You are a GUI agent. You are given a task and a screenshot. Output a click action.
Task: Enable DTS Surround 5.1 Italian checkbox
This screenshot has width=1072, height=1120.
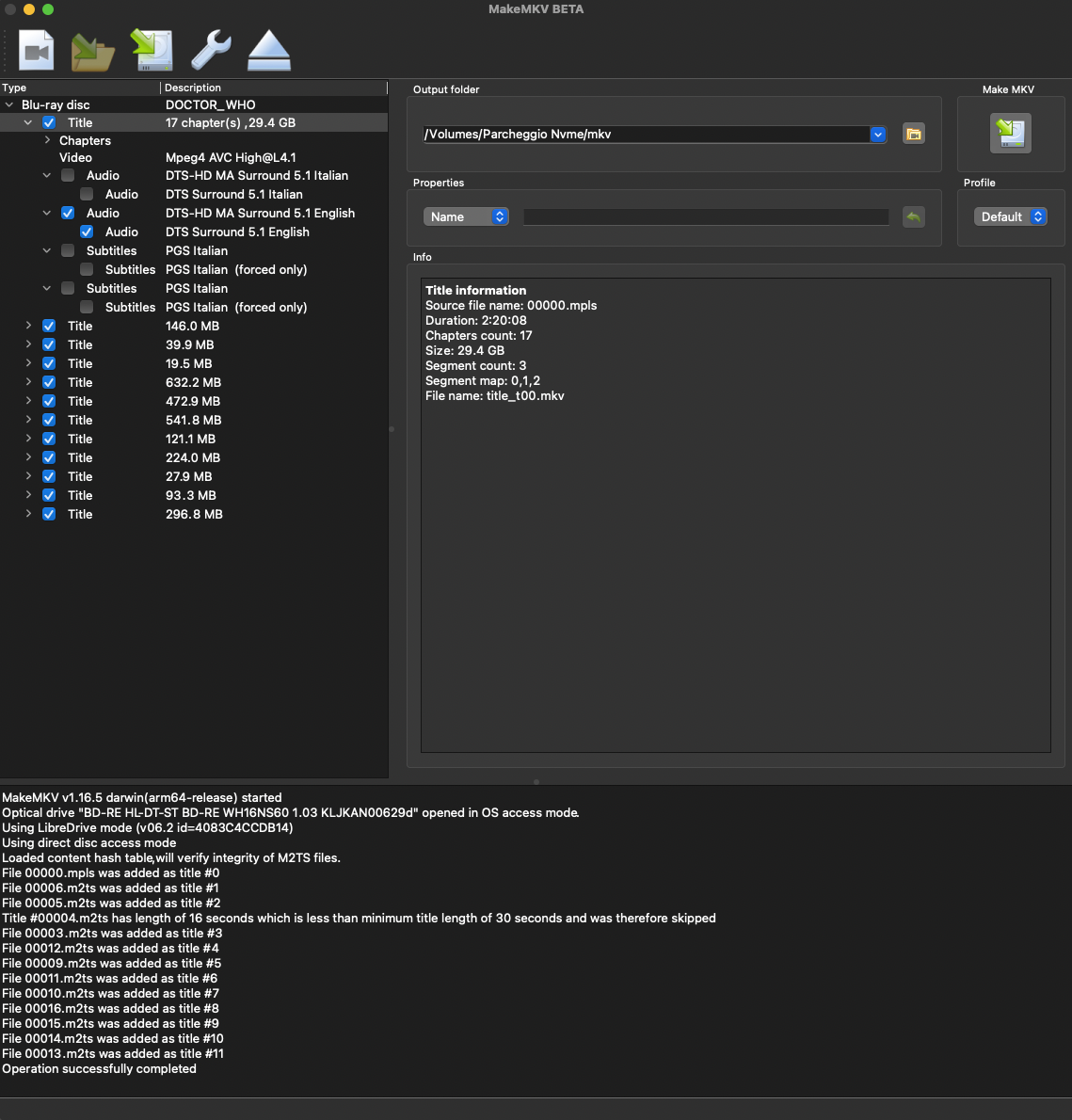coord(87,194)
